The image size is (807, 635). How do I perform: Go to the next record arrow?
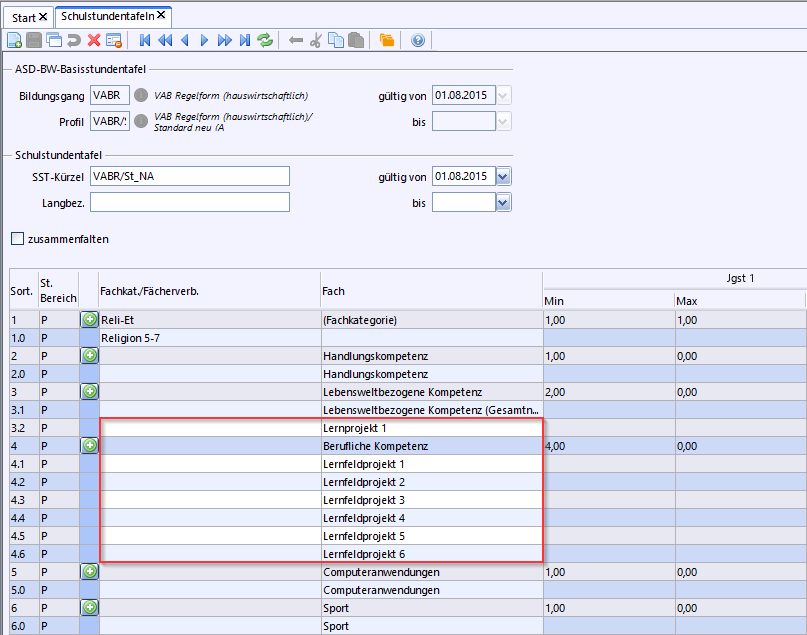205,40
